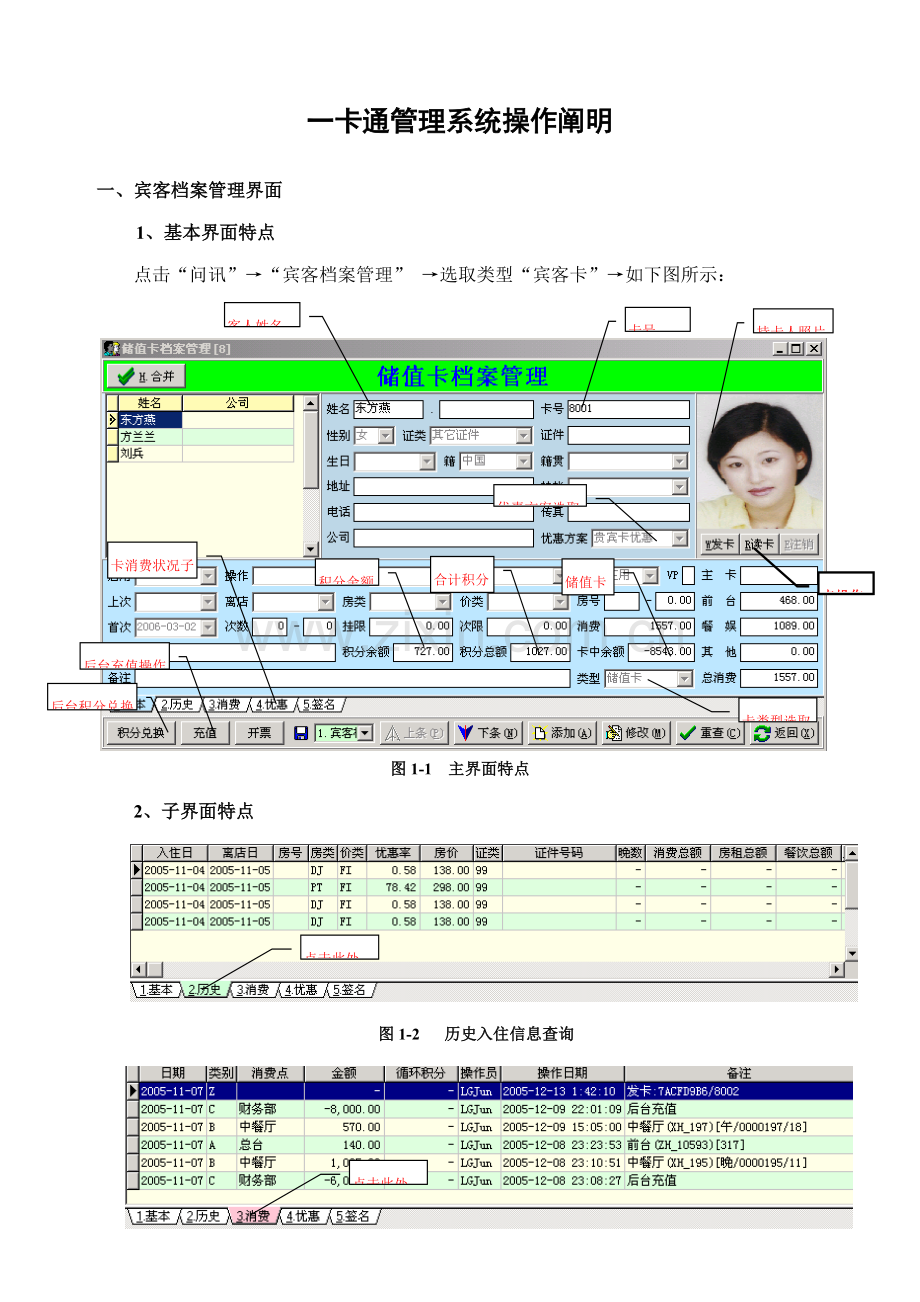Image resolution: width=920 pixels, height=1302 pixels.
Task: Open the 籍贯 dropdown
Action: tap(680, 462)
